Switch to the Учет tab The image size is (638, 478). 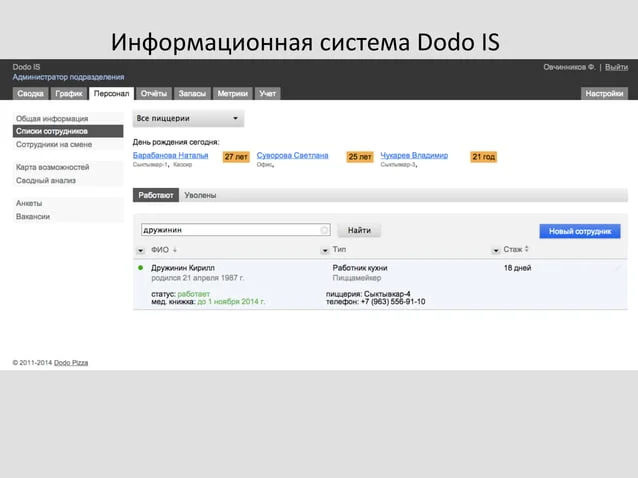(x=267, y=94)
